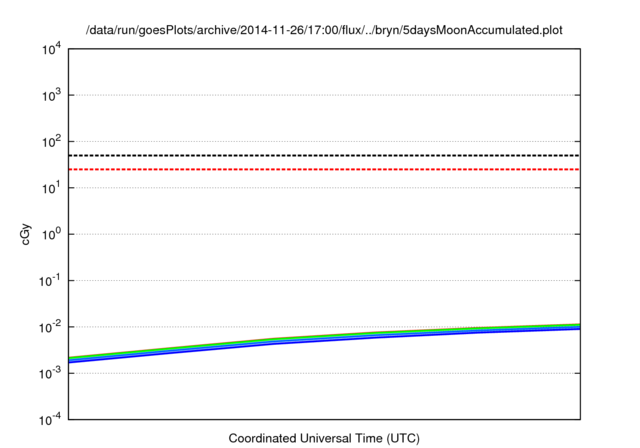The height and width of the screenshot is (448, 640).
Task: Click the 10^3 y-axis tick label
Action: (x=51, y=96)
